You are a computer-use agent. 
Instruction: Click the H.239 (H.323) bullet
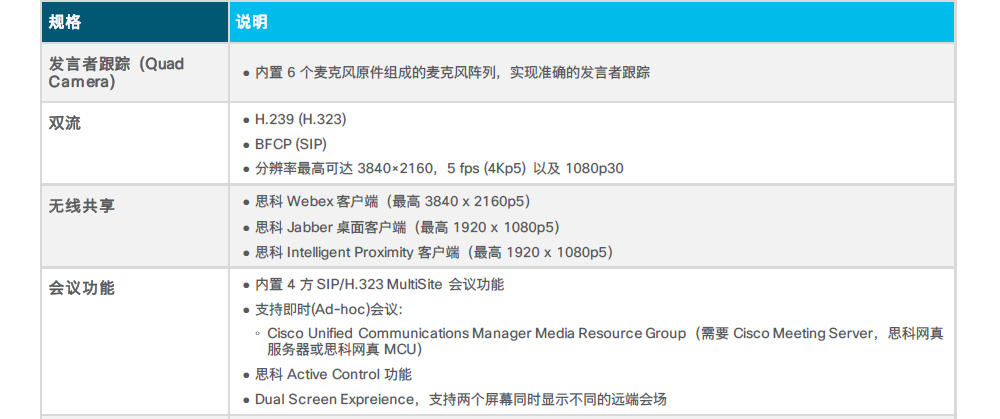[x=300, y=120]
